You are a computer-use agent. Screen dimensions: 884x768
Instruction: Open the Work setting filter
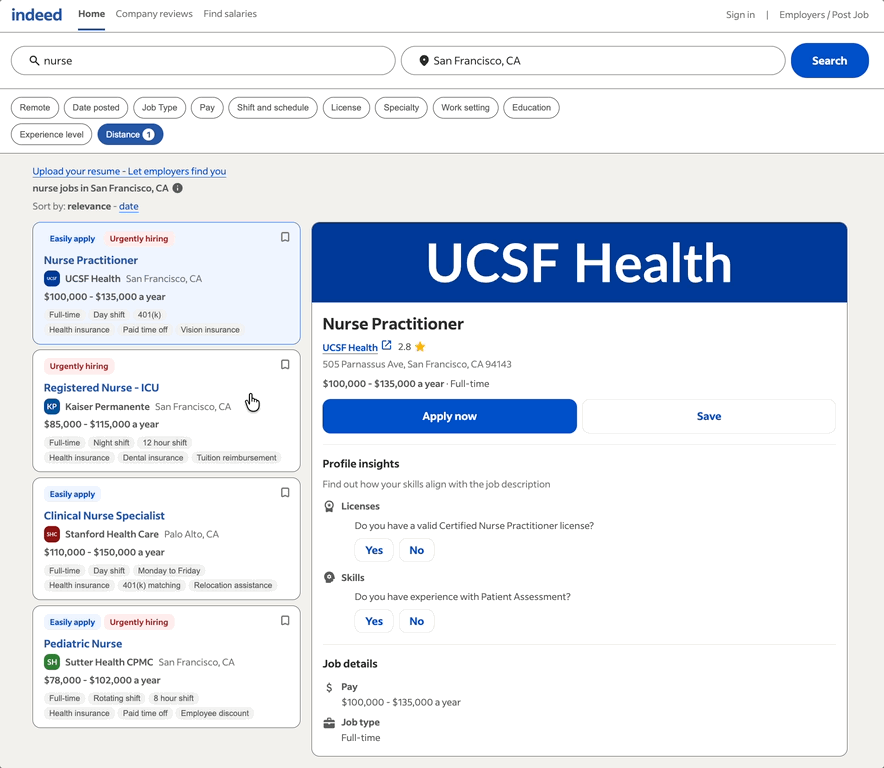coord(466,108)
